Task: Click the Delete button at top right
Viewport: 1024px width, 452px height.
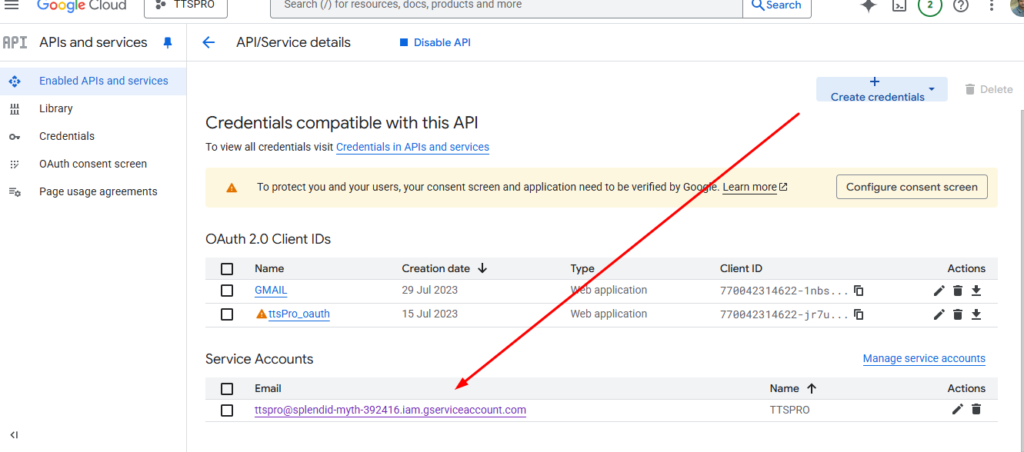Action: pyautogui.click(x=989, y=89)
